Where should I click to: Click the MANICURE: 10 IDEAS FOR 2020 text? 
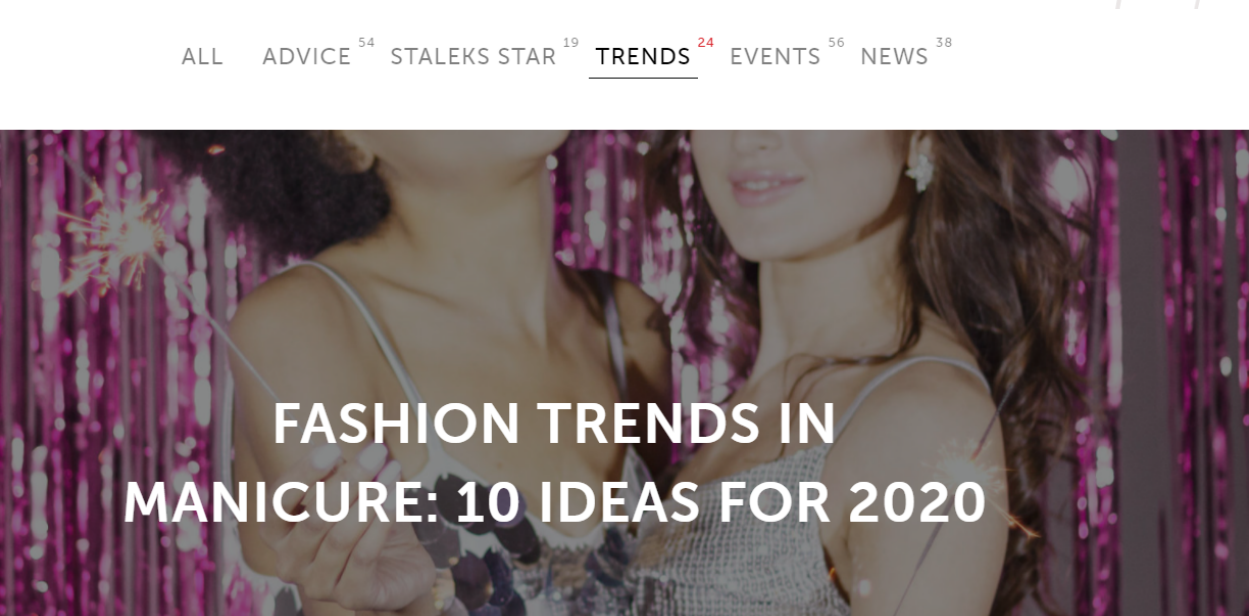pos(555,502)
